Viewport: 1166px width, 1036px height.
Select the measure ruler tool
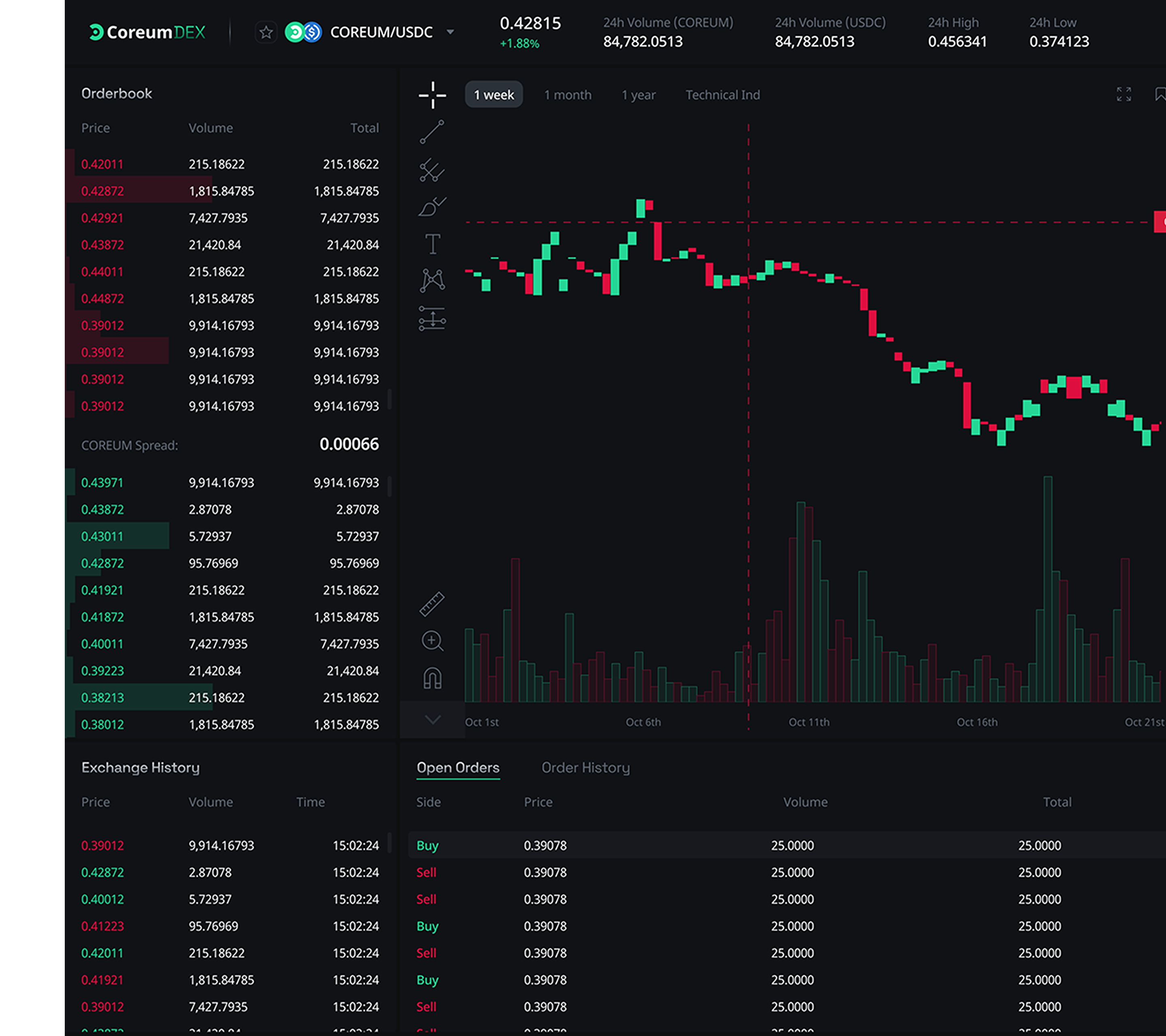pyautogui.click(x=432, y=604)
